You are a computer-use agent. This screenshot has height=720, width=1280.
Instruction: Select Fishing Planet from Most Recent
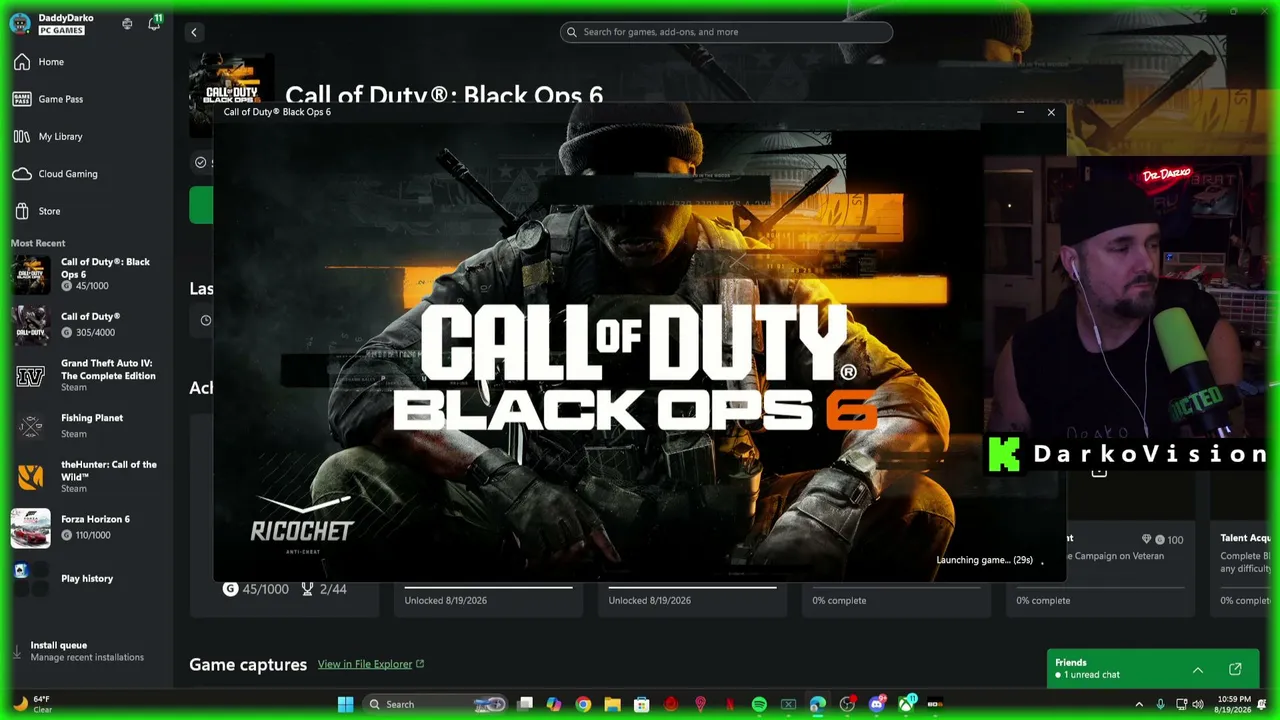coord(87,426)
